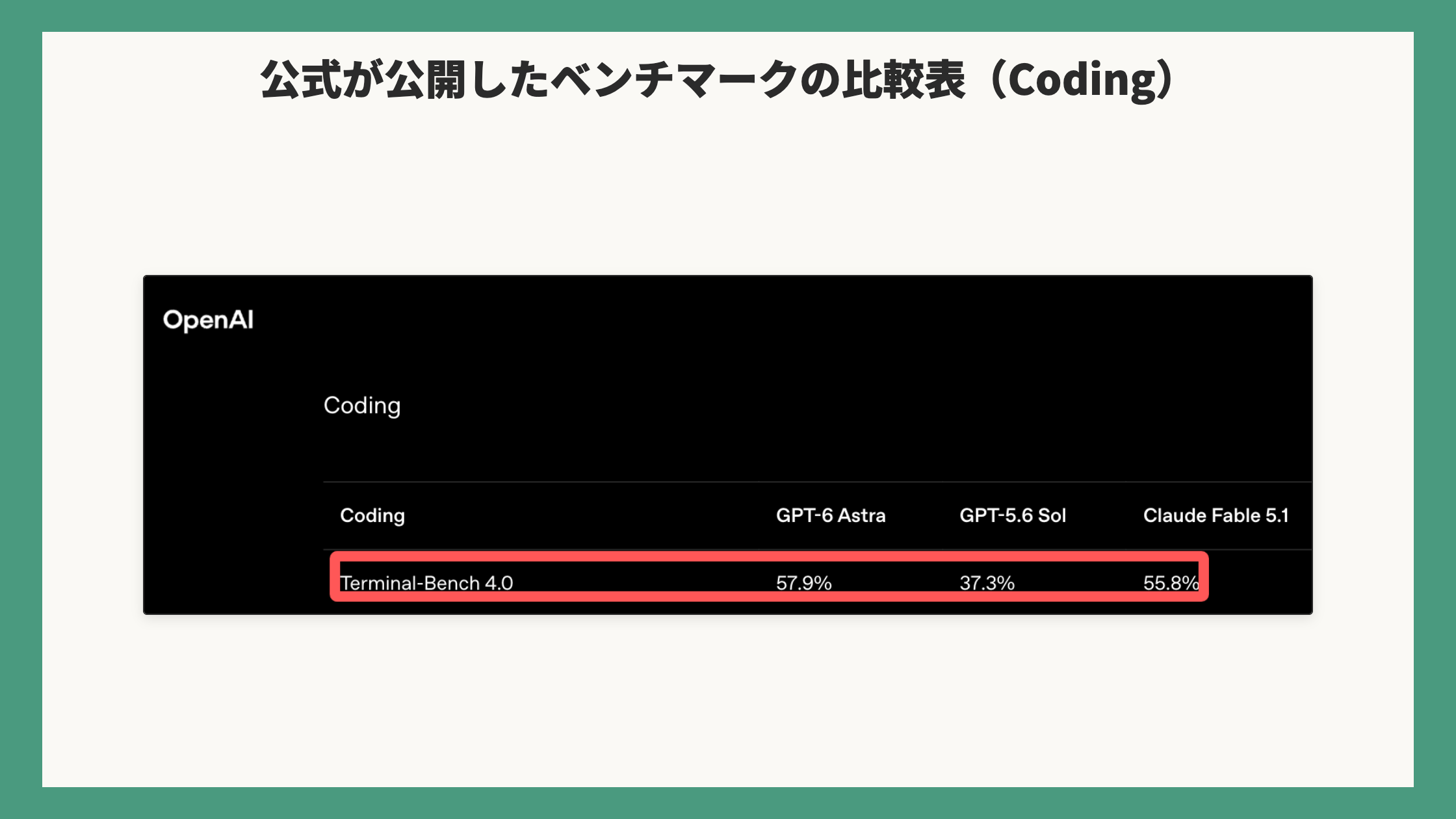This screenshot has height=819, width=1456.
Task: Click the Japanese slide title text
Action: click(718, 80)
